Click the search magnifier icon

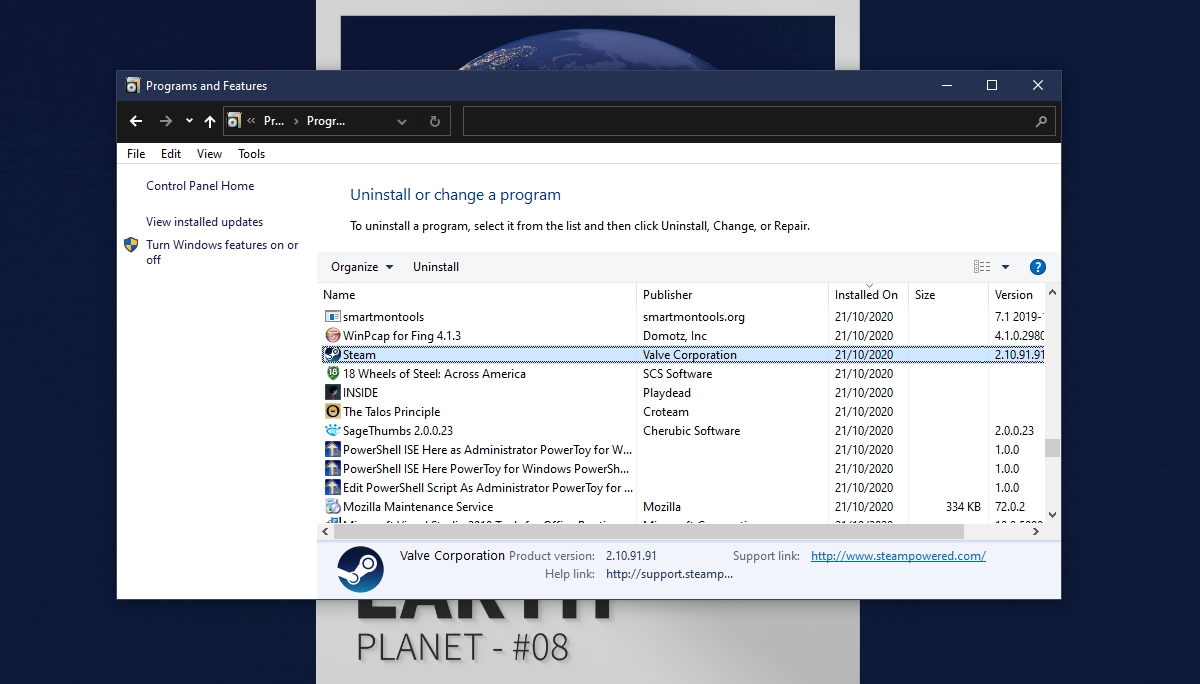(x=1041, y=122)
